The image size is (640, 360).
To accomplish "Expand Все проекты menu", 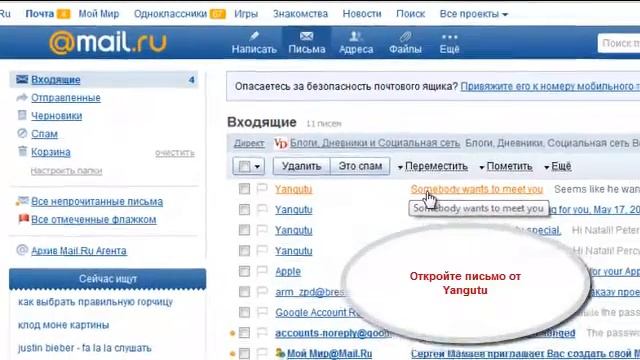I will (x=473, y=14).
